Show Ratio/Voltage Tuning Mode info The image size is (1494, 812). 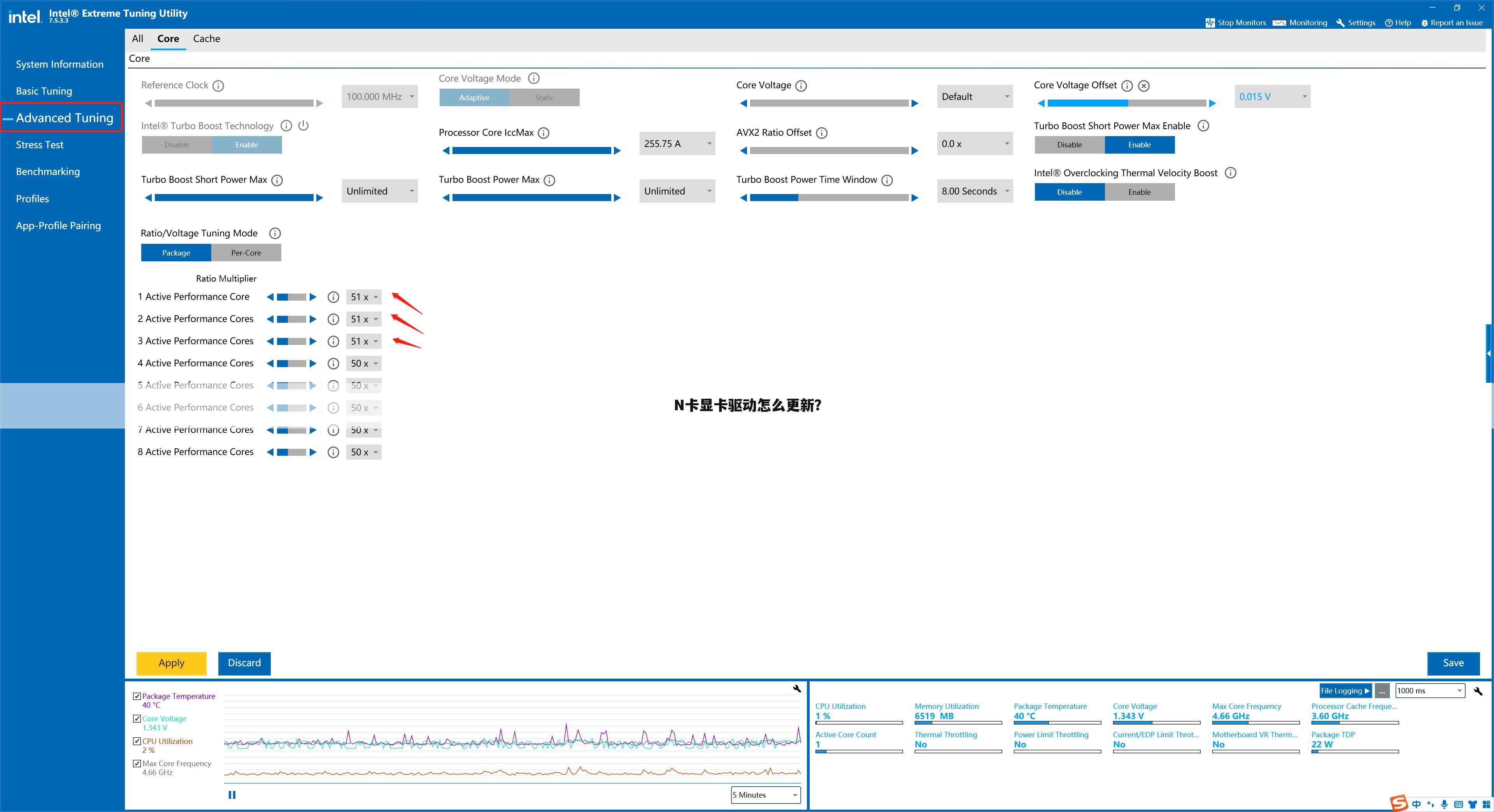(x=275, y=233)
